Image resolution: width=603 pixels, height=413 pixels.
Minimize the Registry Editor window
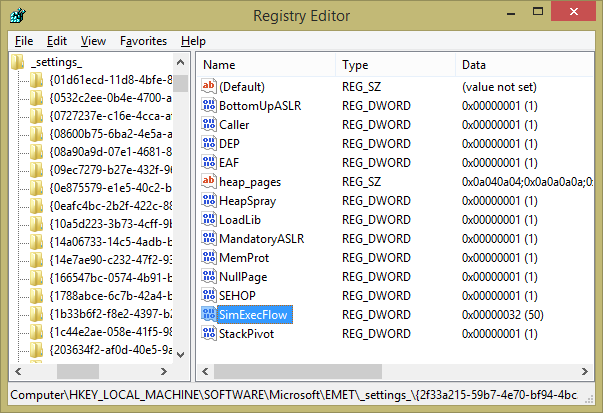511,14
